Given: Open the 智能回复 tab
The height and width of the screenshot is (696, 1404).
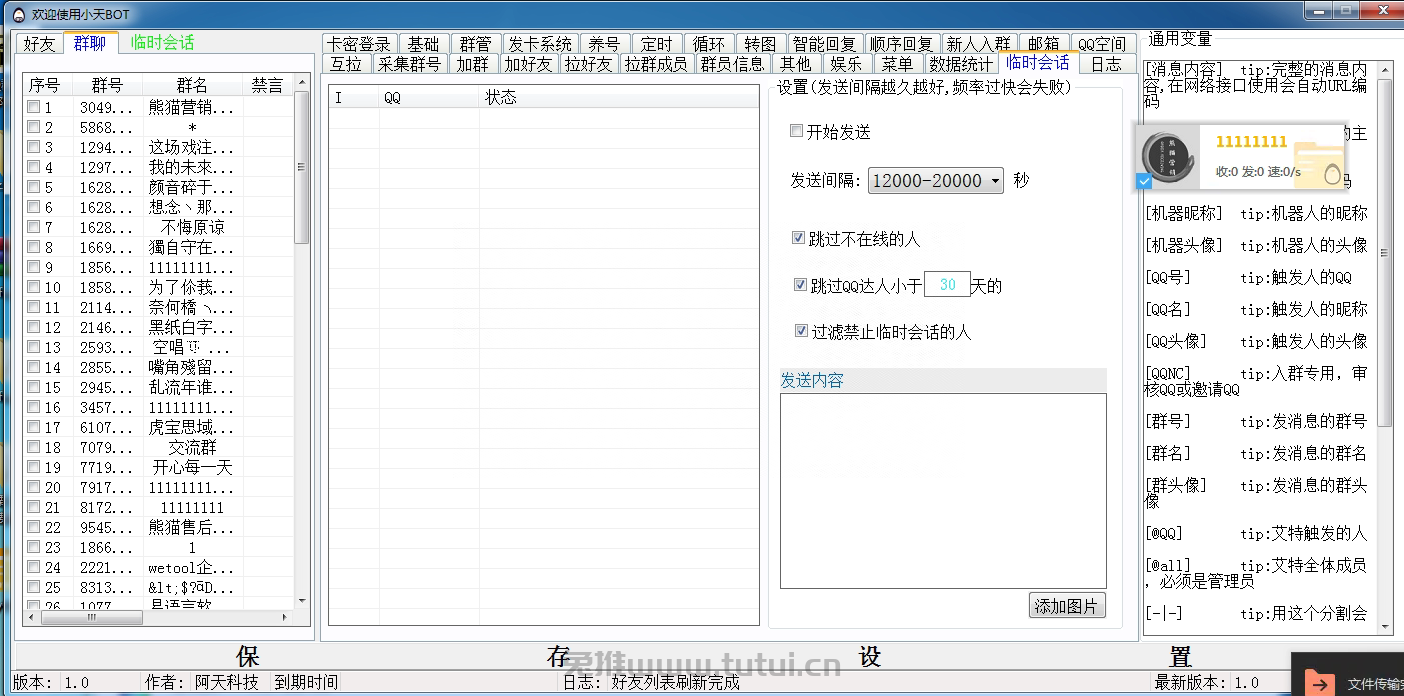Looking at the screenshot, I should coord(824,44).
